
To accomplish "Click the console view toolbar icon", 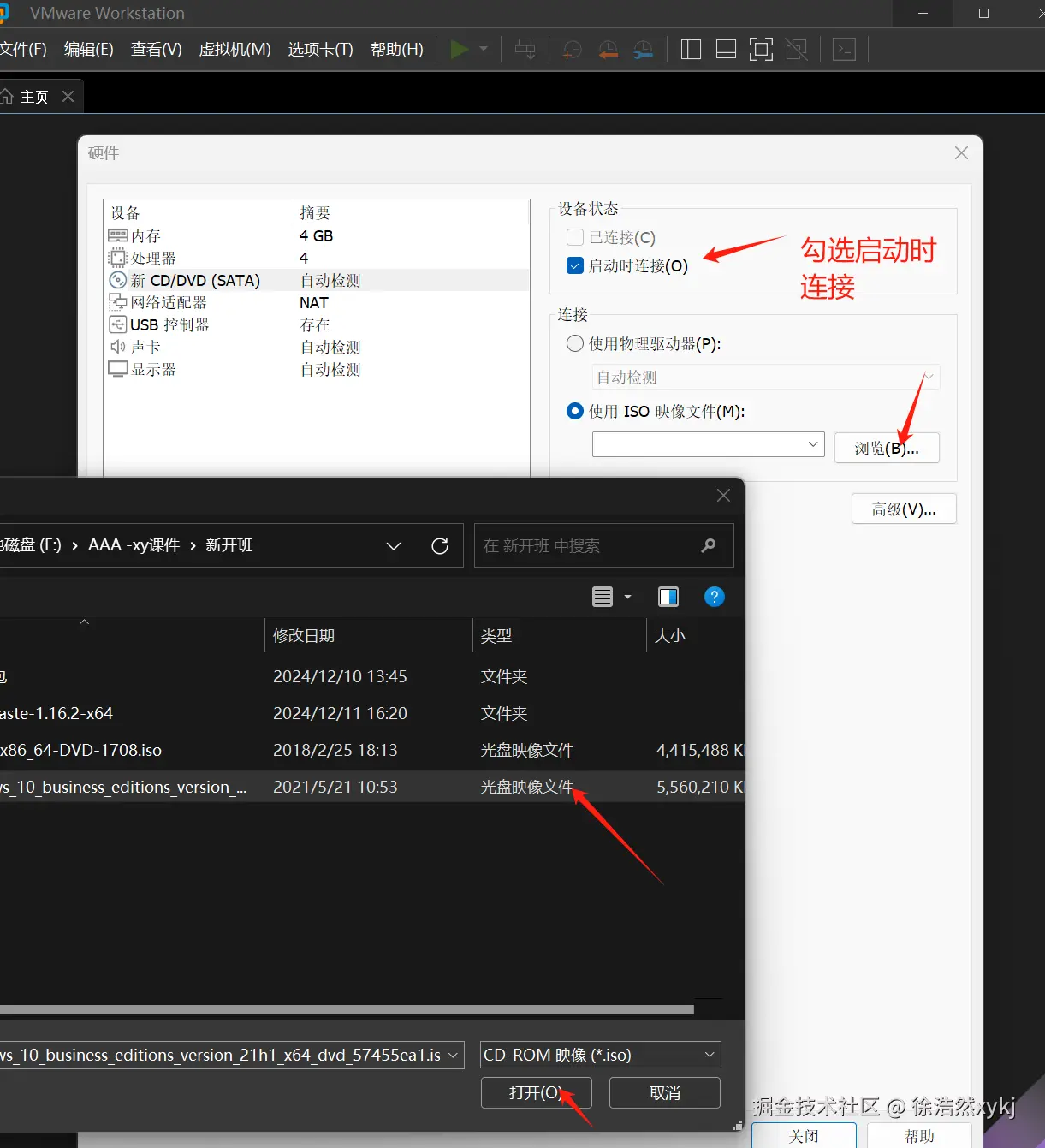I will pos(845,50).
